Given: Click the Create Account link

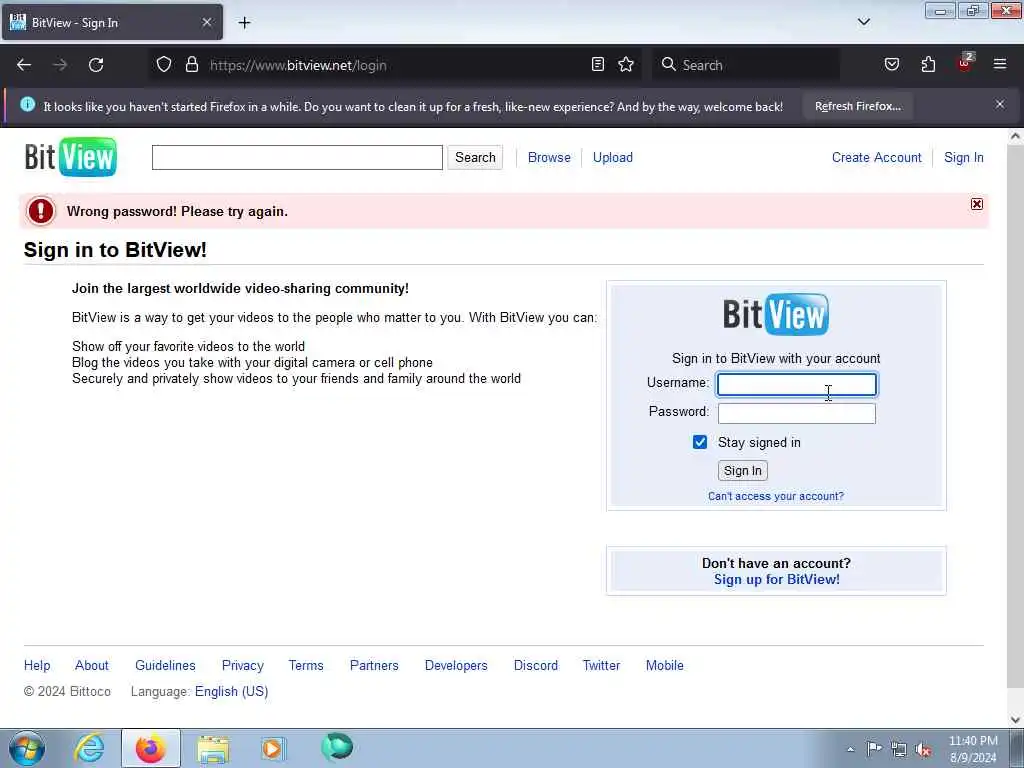Looking at the screenshot, I should click(876, 157).
